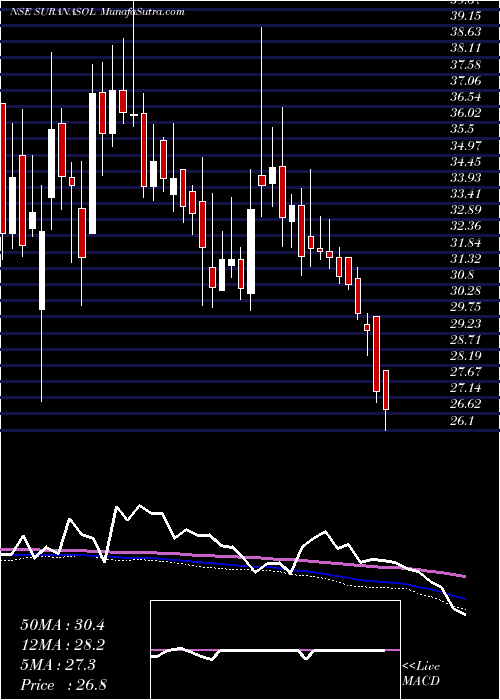Click the 28.71 price axis label
The width and height of the screenshot is (500, 700).
pos(466,339)
